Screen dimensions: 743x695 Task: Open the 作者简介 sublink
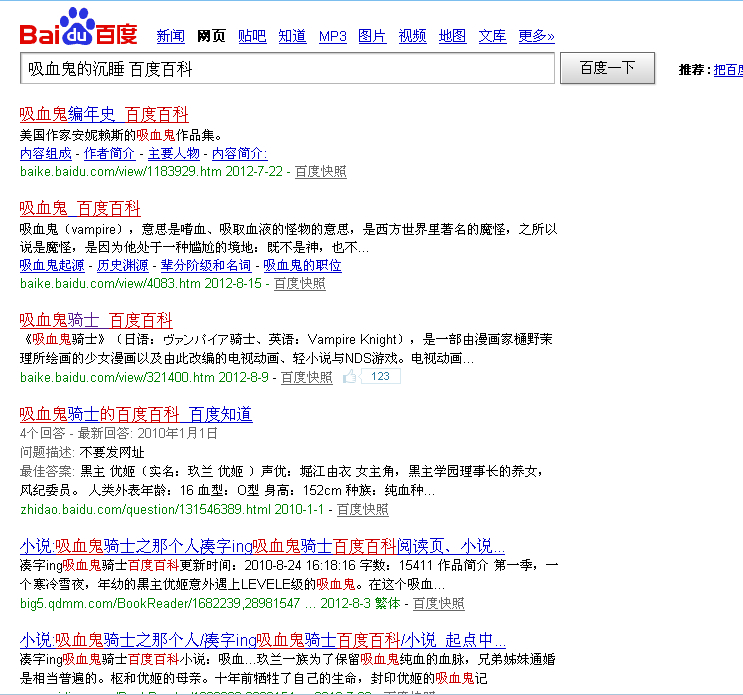tap(109, 153)
